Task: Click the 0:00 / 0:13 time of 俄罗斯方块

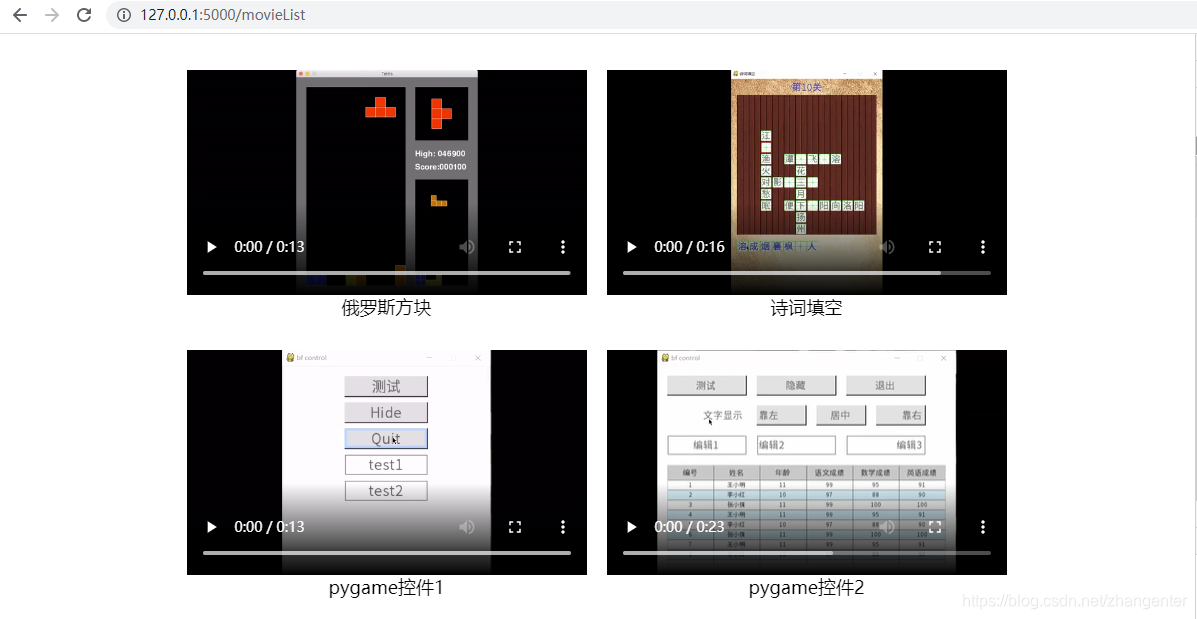Action: (269, 247)
